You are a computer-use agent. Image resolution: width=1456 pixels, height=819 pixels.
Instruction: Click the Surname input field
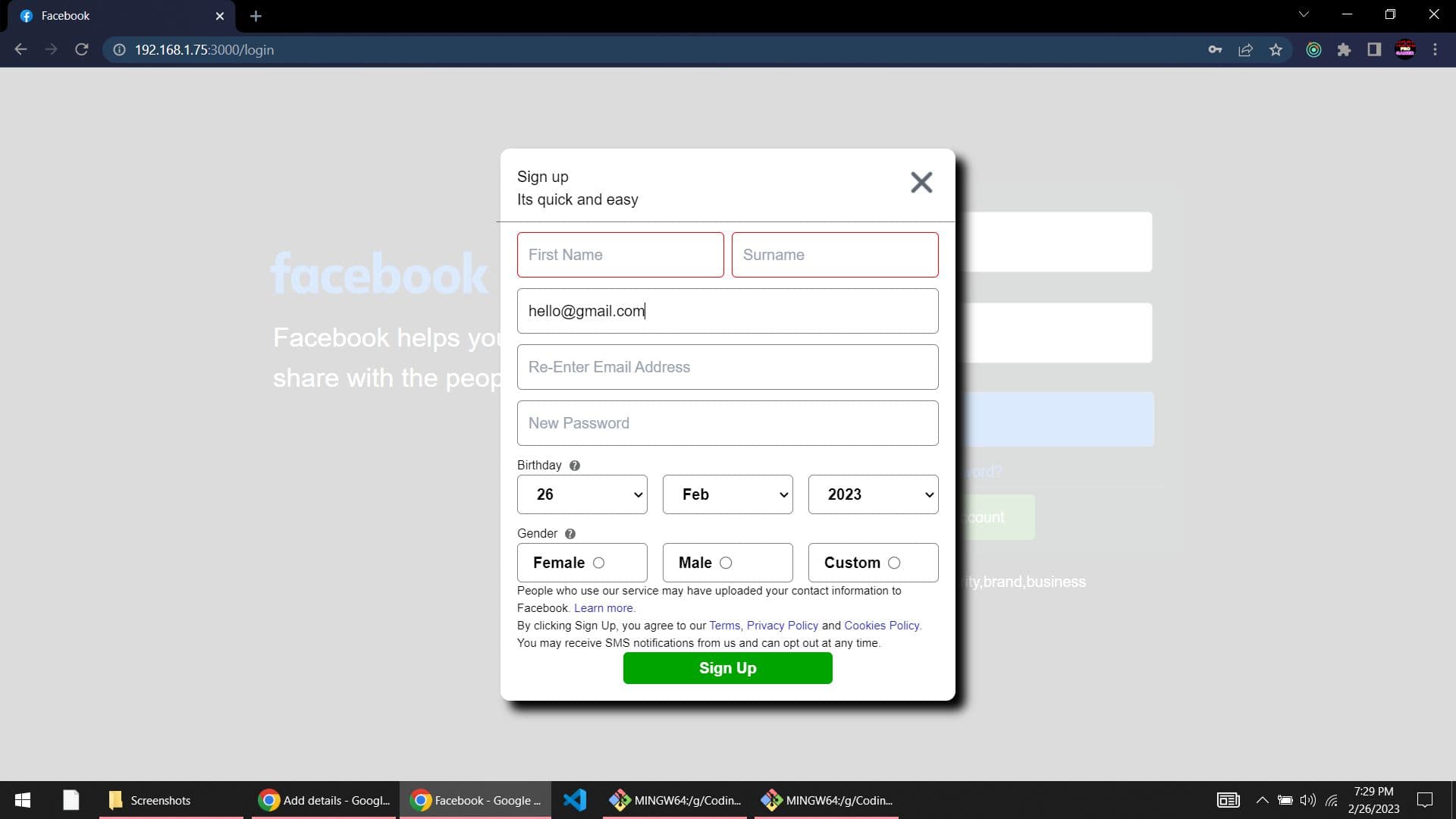click(835, 255)
